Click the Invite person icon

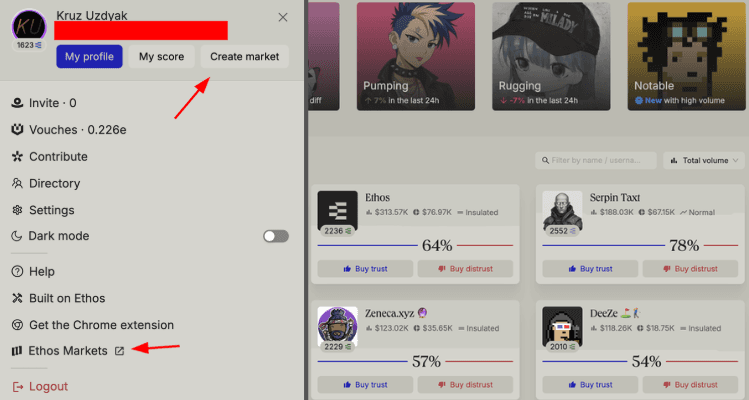pos(17,103)
